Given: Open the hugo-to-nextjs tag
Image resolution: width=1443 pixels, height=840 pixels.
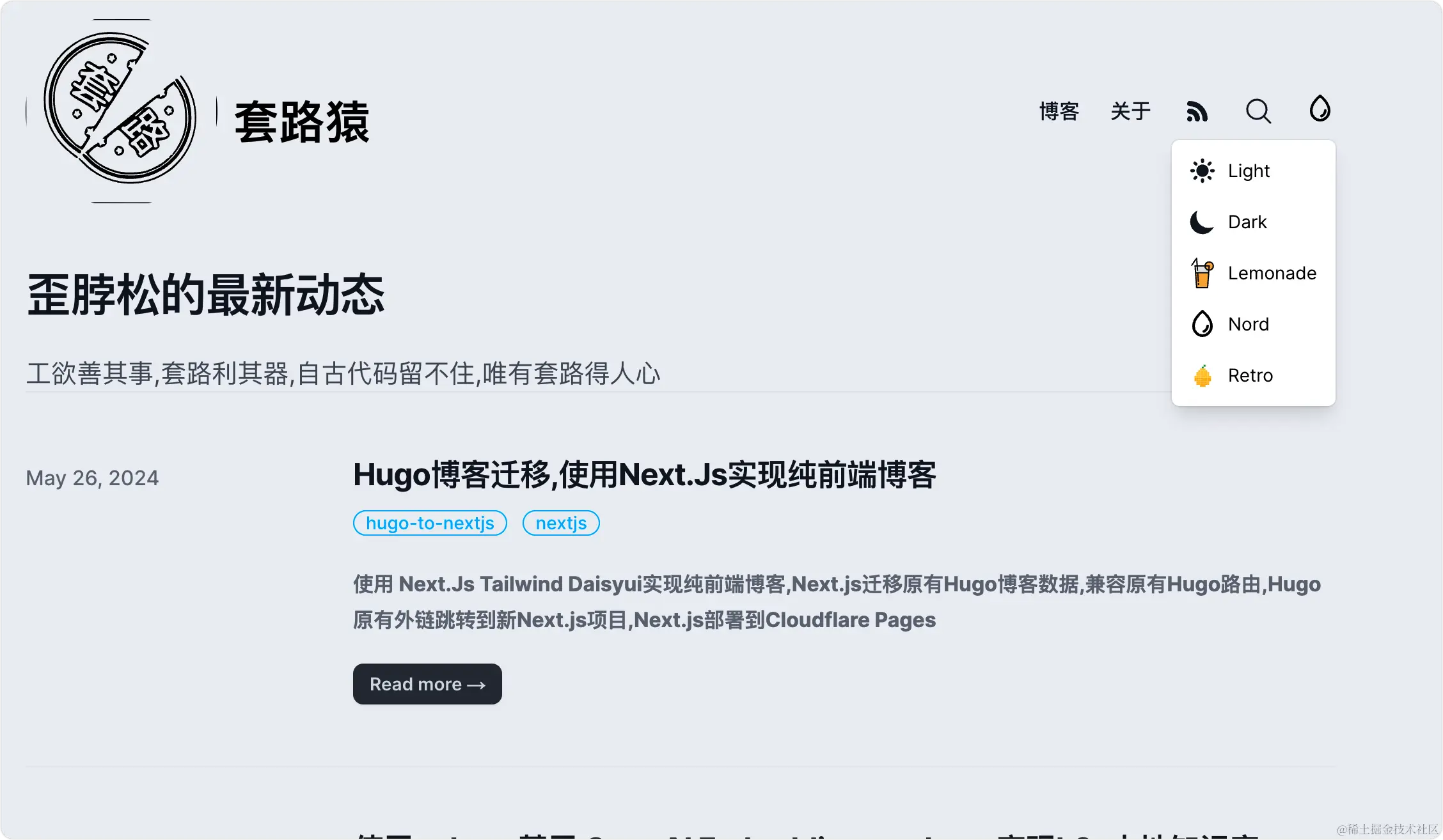Looking at the screenshot, I should (430, 523).
